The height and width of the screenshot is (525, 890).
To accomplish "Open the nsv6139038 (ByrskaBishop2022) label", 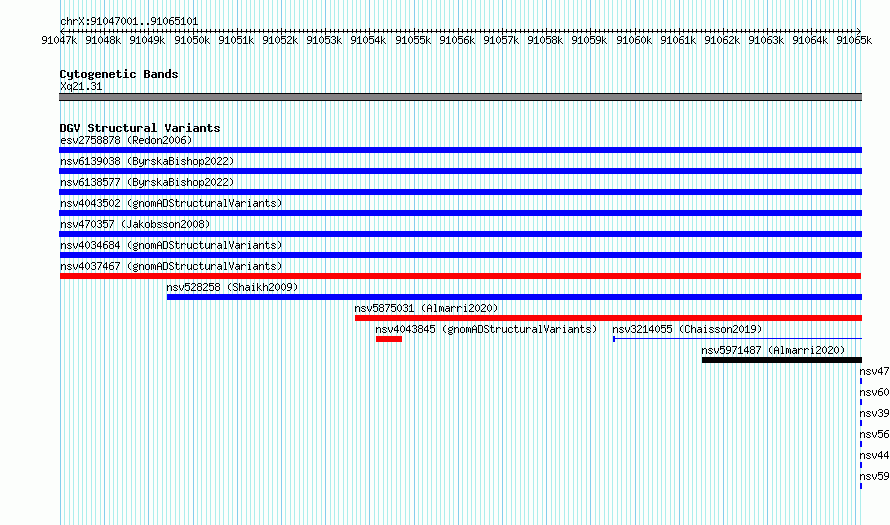I will coord(147,161).
